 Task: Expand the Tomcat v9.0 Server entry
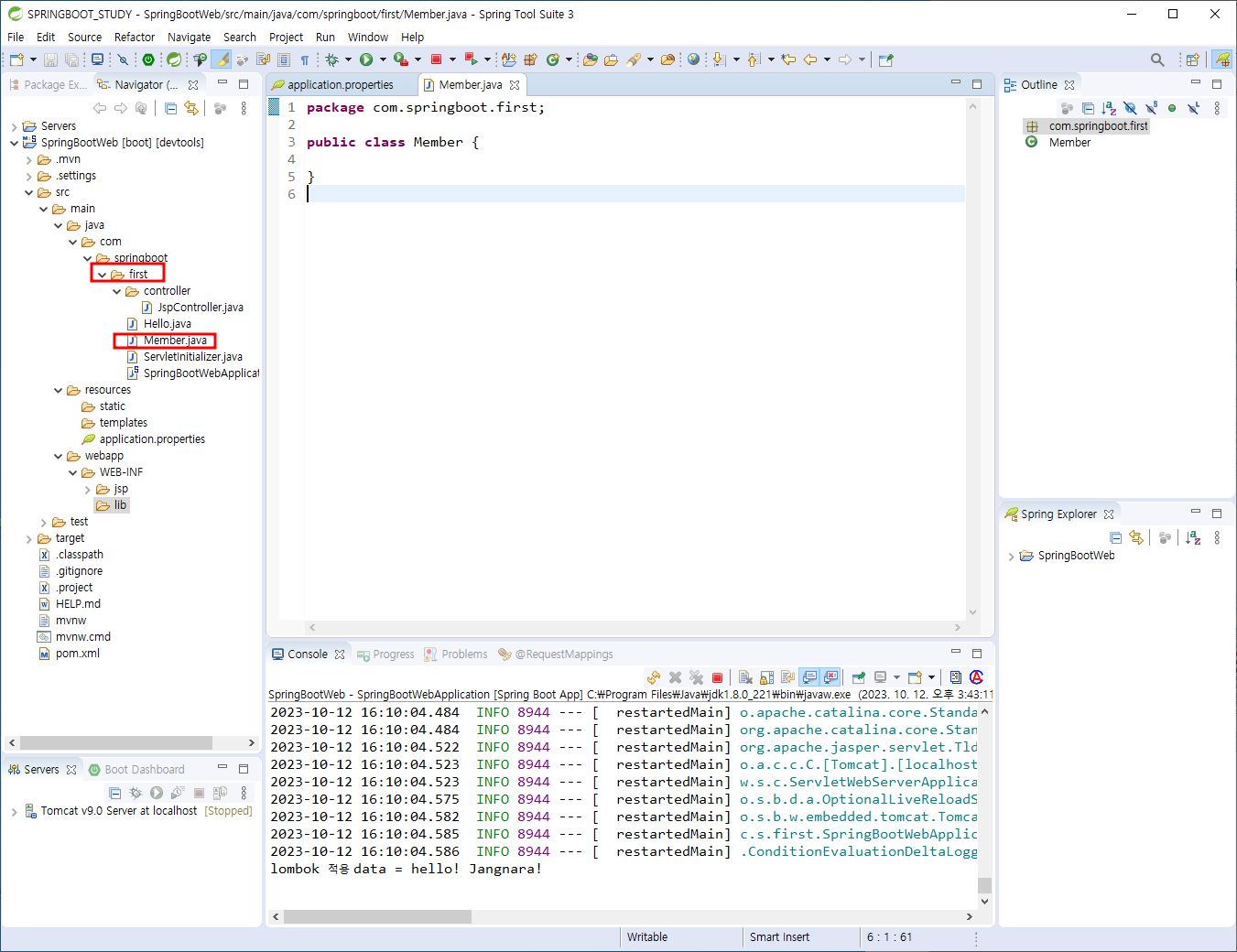(14, 811)
